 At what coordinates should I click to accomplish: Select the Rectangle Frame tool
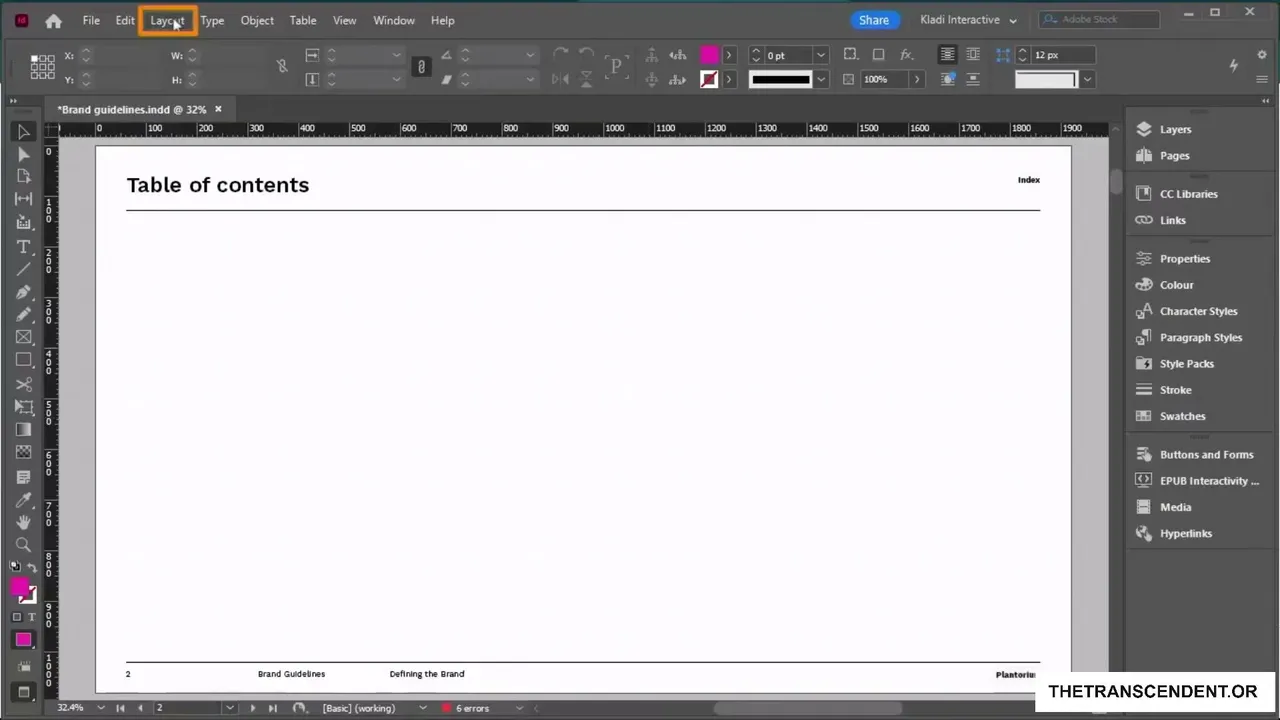[x=24, y=337]
